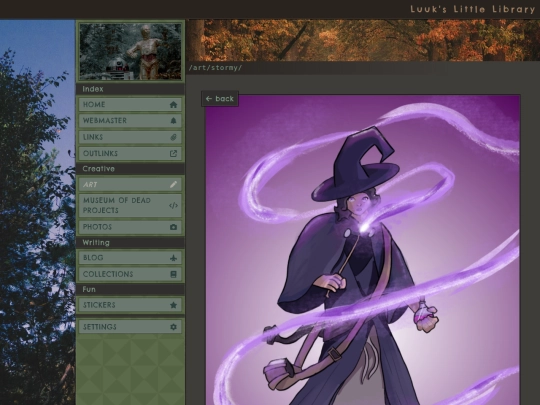Click the back button above artwork
Viewport: 540px width, 405px height.
[220, 99]
